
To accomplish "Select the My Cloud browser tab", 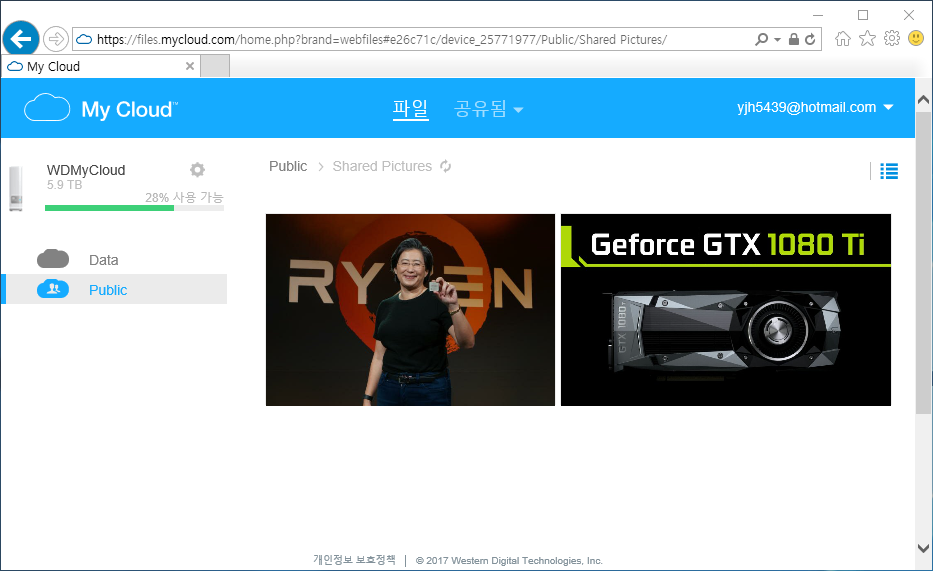I will tap(100, 66).
